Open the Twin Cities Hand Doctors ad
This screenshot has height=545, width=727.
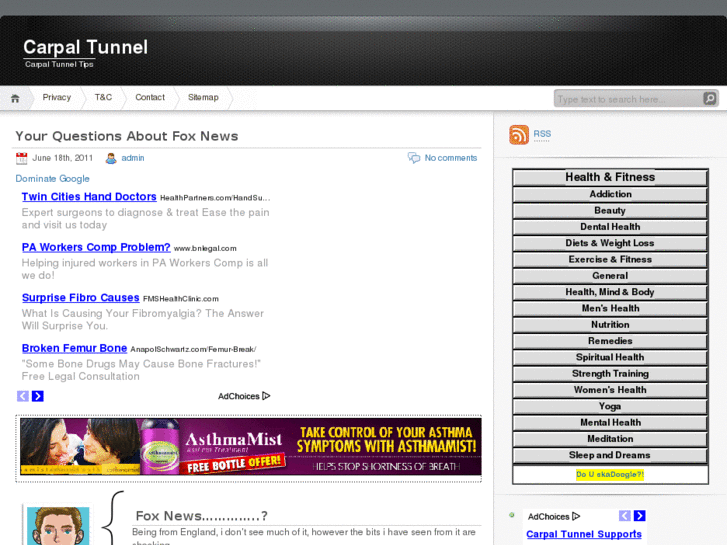click(x=89, y=197)
